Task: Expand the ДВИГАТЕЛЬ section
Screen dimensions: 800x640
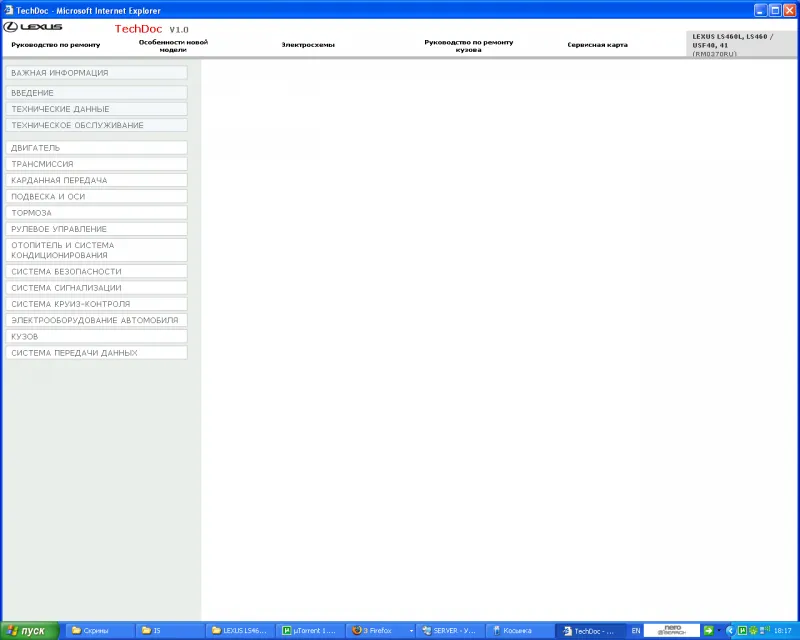Action: point(96,148)
